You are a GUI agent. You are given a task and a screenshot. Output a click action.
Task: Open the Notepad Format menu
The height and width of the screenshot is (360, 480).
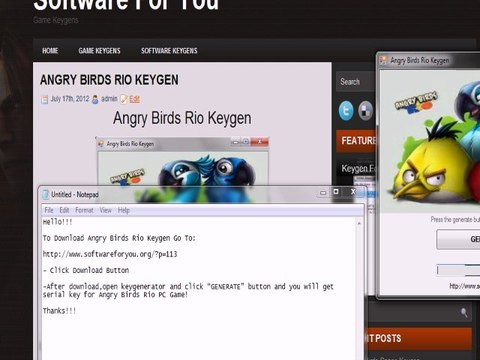[x=84, y=210]
